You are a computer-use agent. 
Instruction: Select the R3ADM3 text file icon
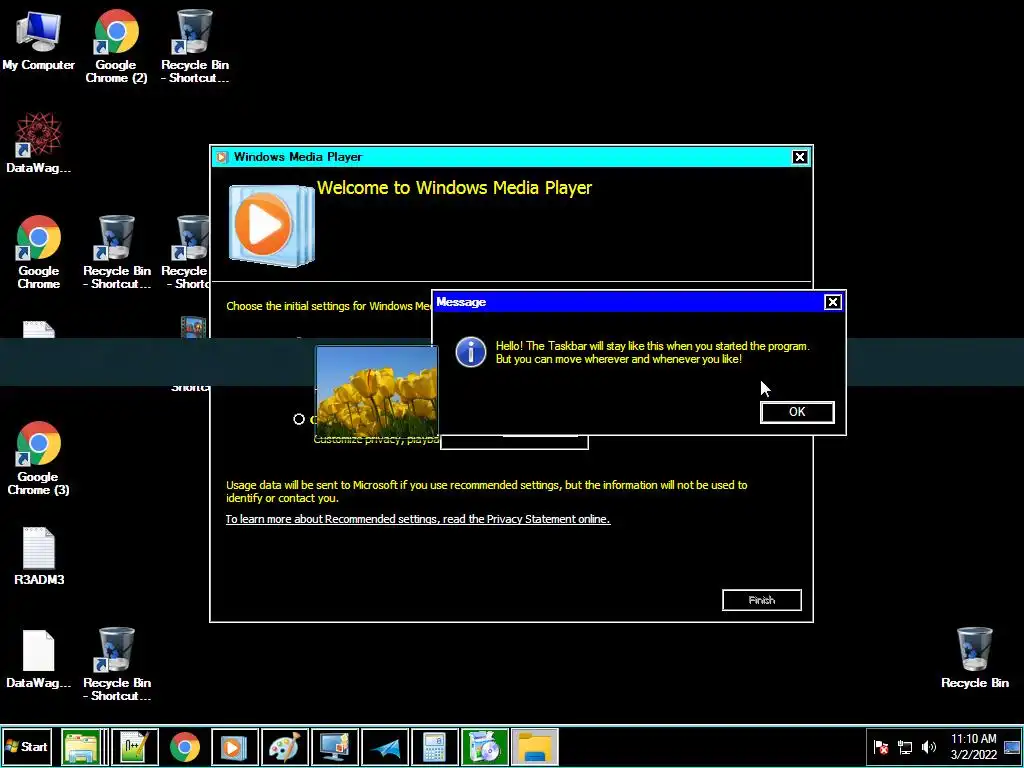pos(39,556)
